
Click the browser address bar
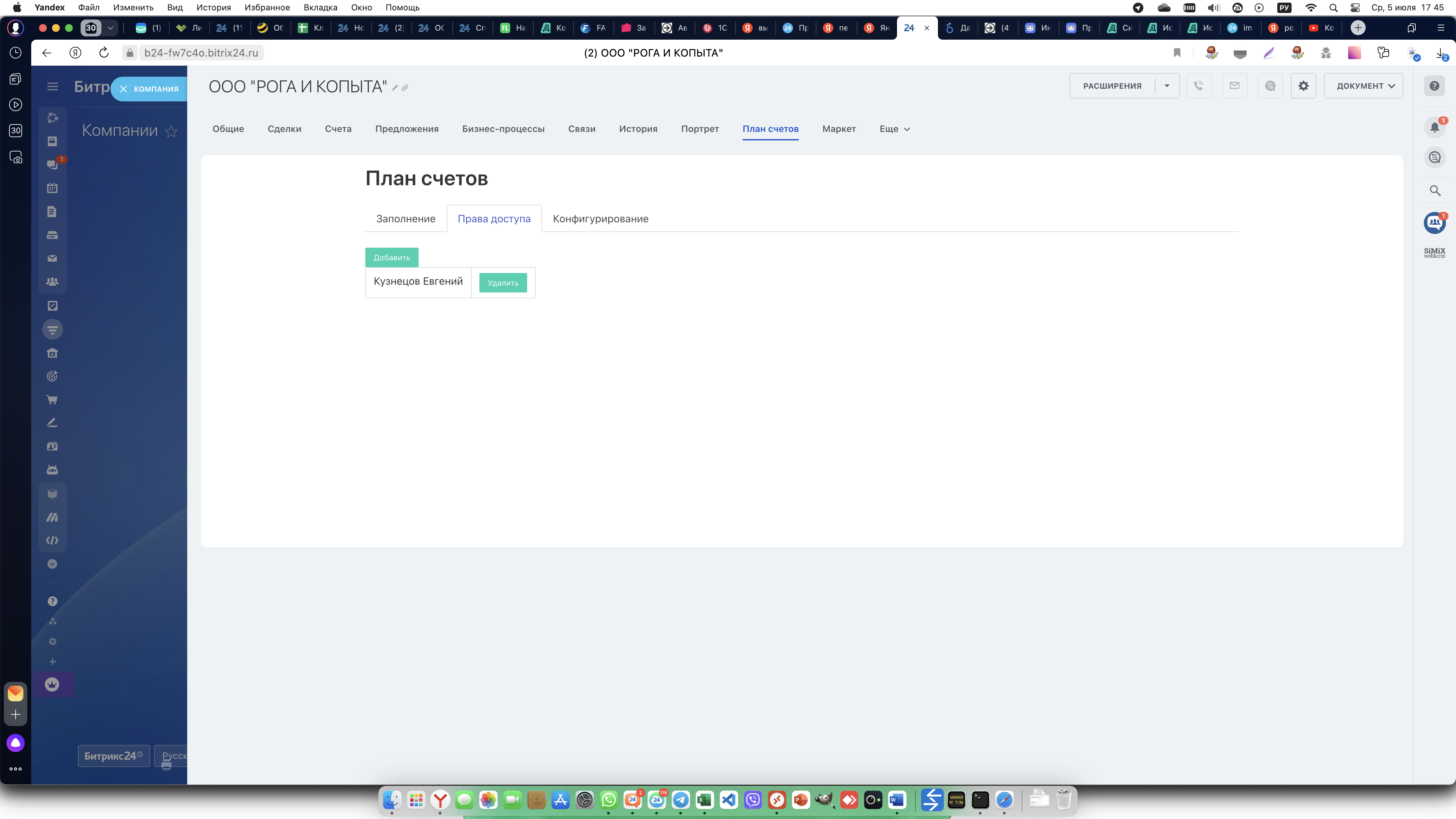201,53
